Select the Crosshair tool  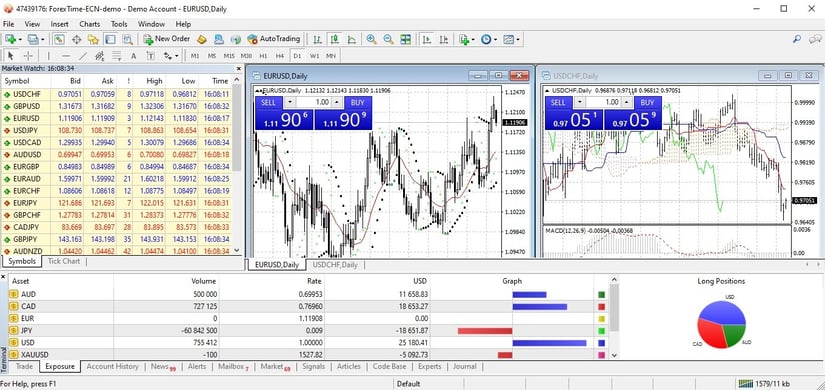click(x=28, y=55)
